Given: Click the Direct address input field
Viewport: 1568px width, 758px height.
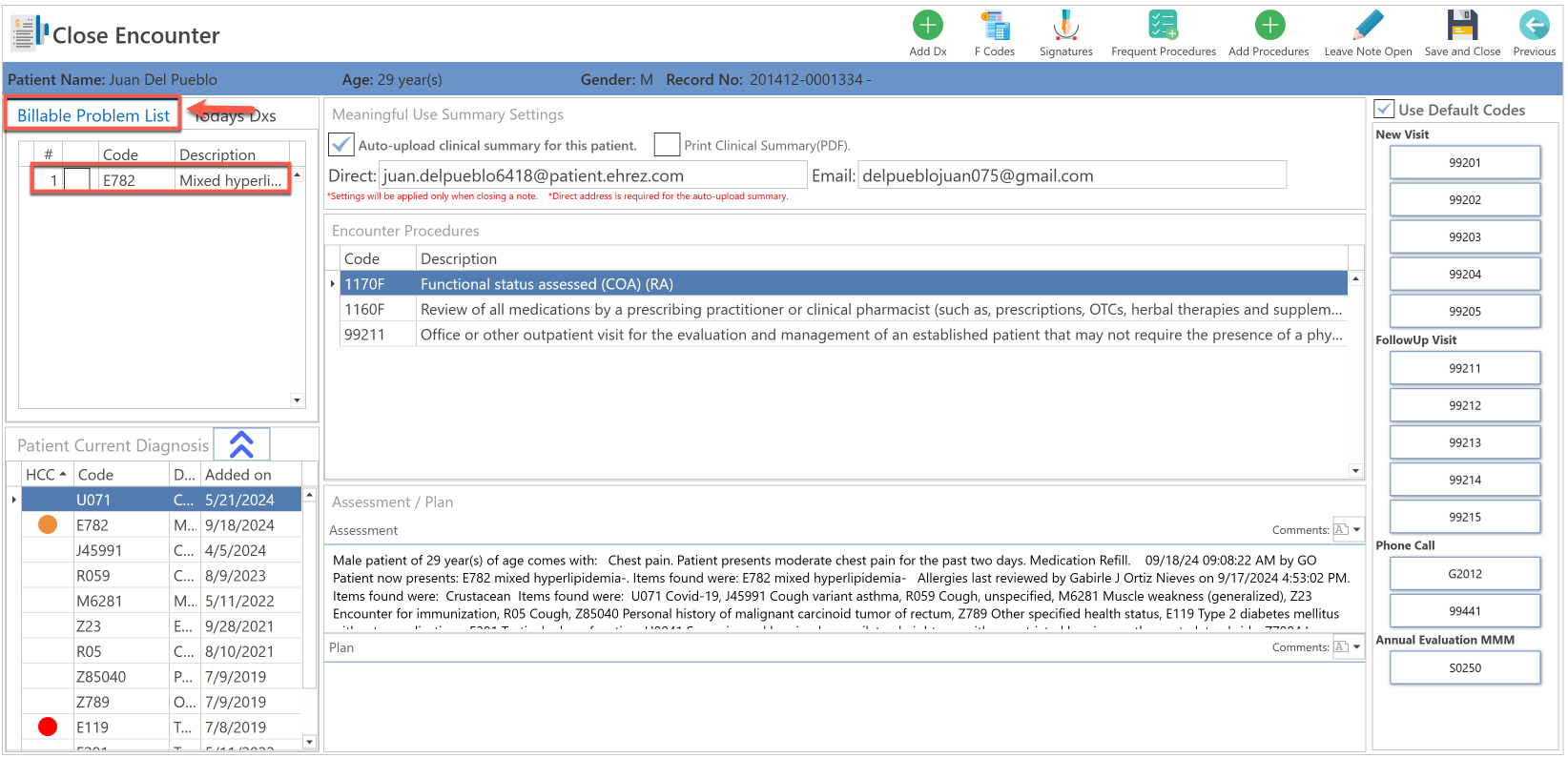Looking at the screenshot, I should tap(593, 175).
